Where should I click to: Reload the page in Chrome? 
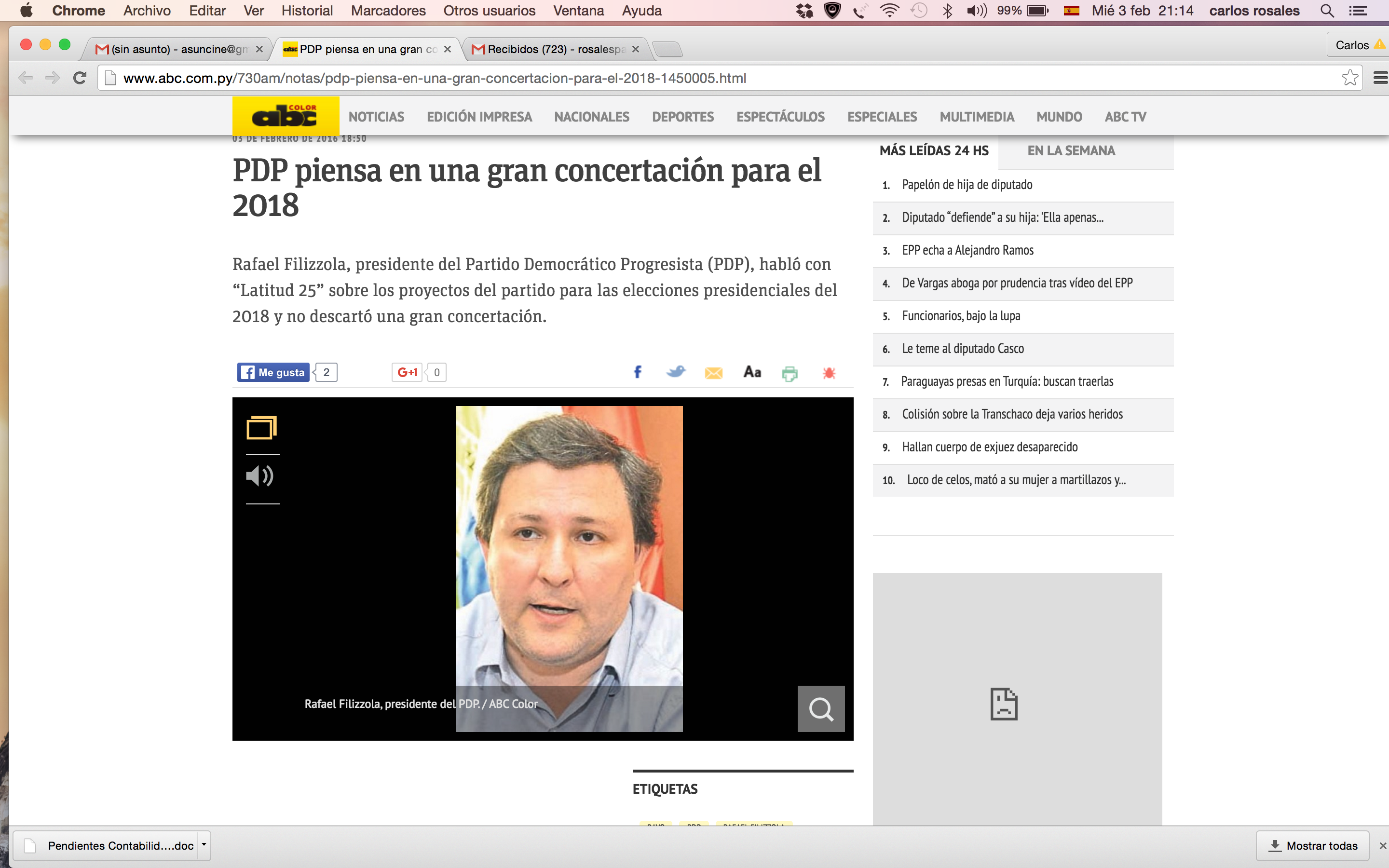coord(80,78)
